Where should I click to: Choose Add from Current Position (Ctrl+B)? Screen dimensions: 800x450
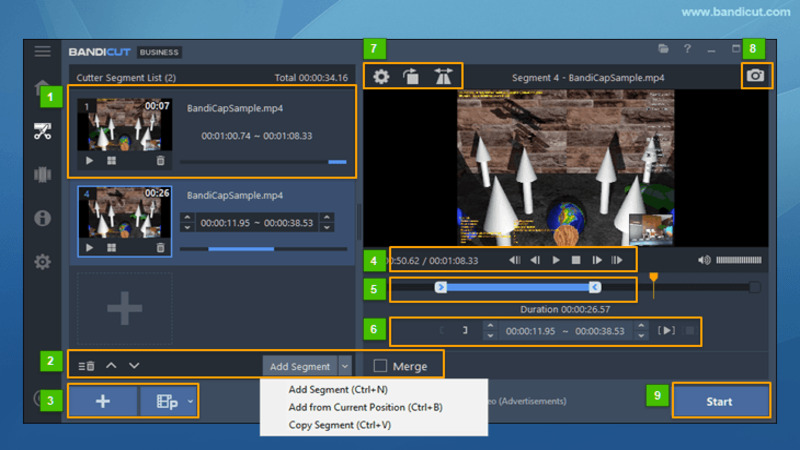coord(365,407)
